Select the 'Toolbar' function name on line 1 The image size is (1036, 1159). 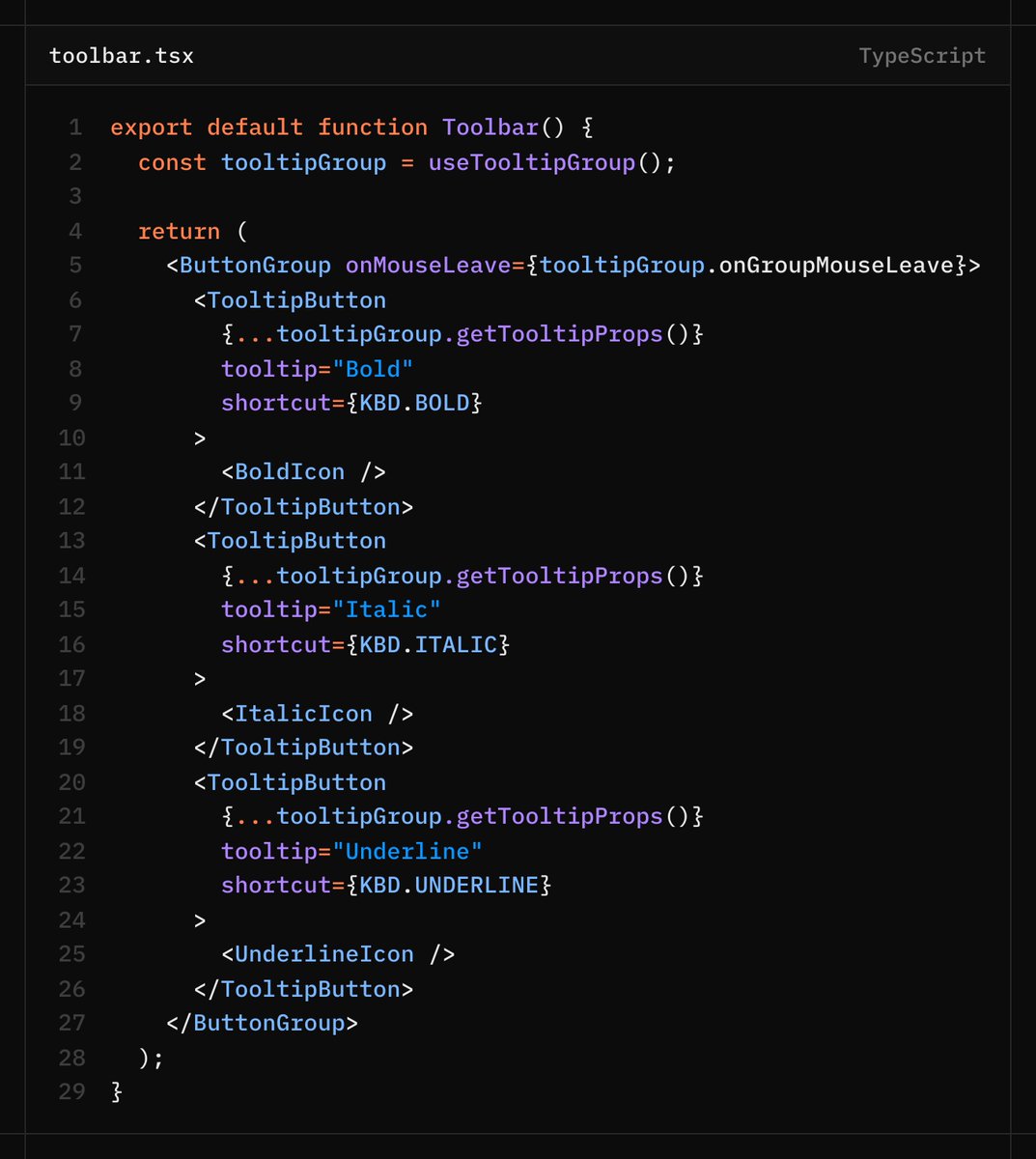490,127
